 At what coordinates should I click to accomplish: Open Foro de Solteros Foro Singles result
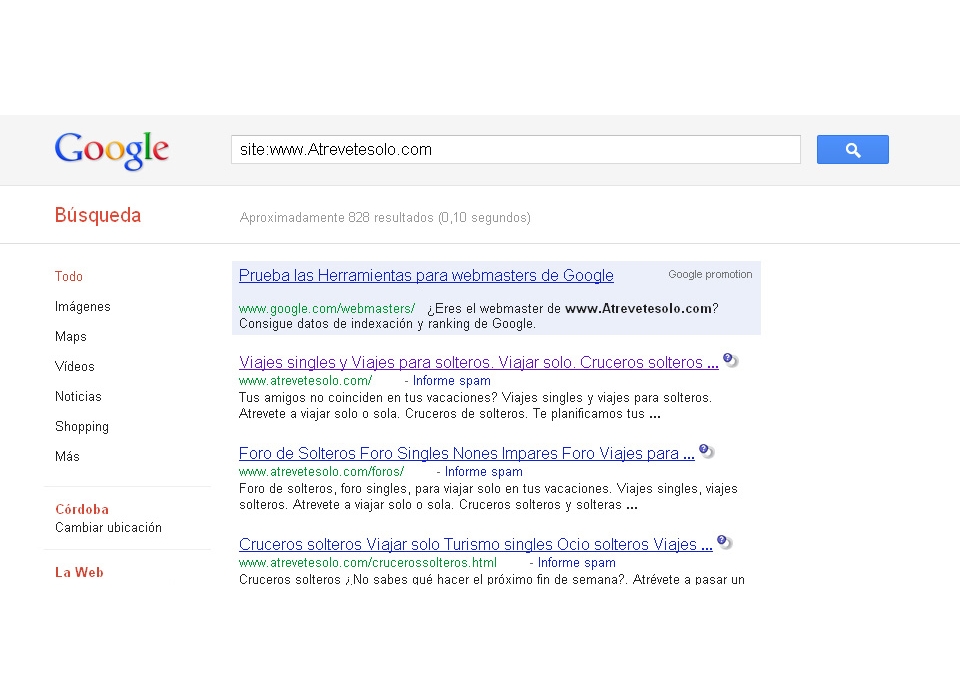coord(467,453)
